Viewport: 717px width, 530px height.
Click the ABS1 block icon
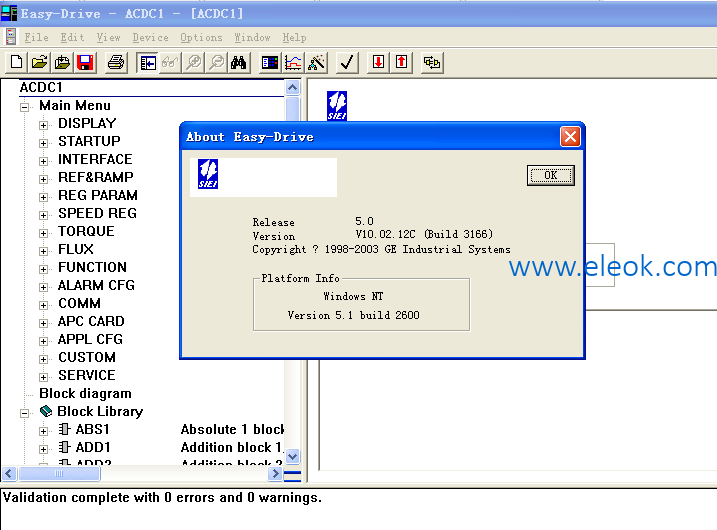[64, 429]
